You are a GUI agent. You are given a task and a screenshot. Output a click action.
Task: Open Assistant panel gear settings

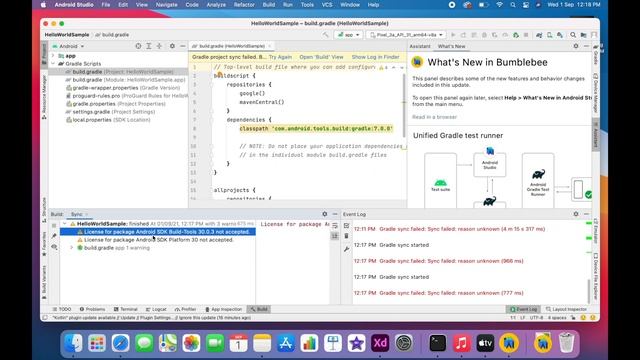[576, 46]
